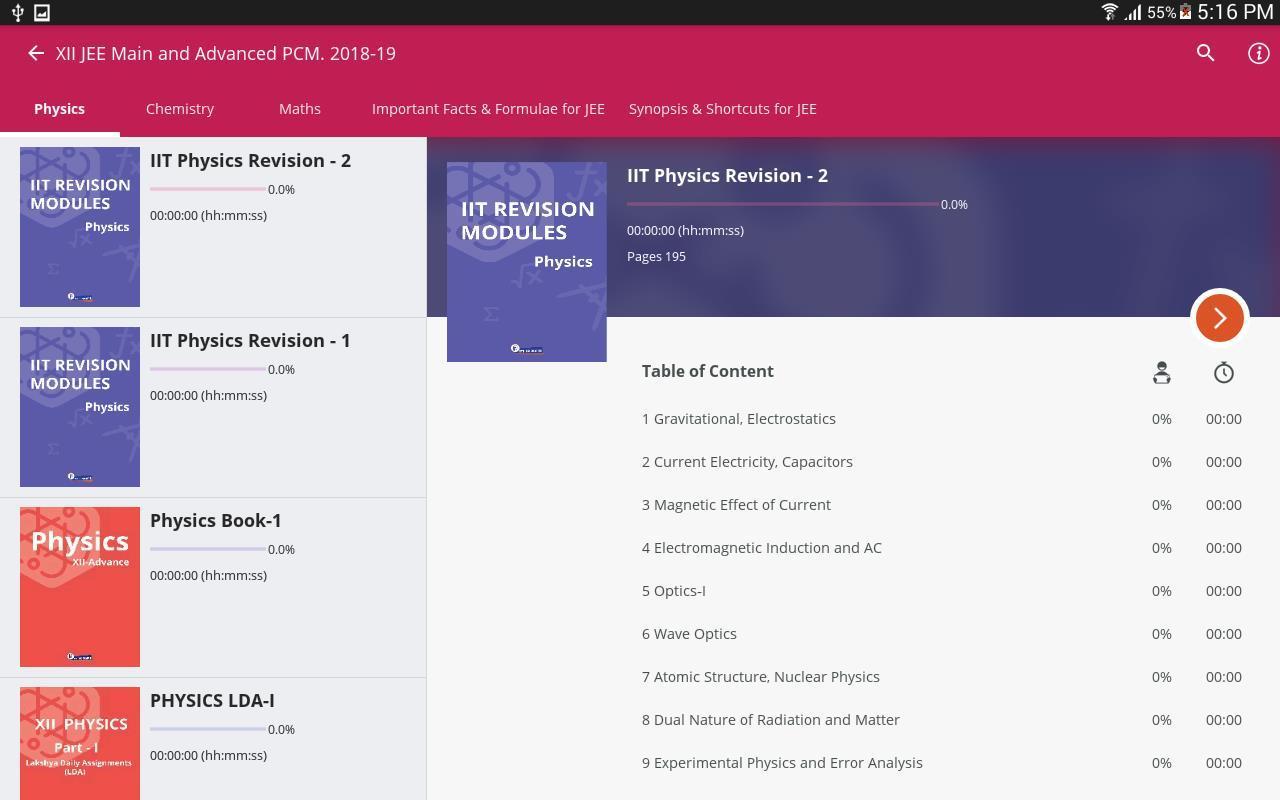This screenshot has height=800, width=1280.
Task: Click the Table of Content heading
Action: pyautogui.click(x=708, y=371)
